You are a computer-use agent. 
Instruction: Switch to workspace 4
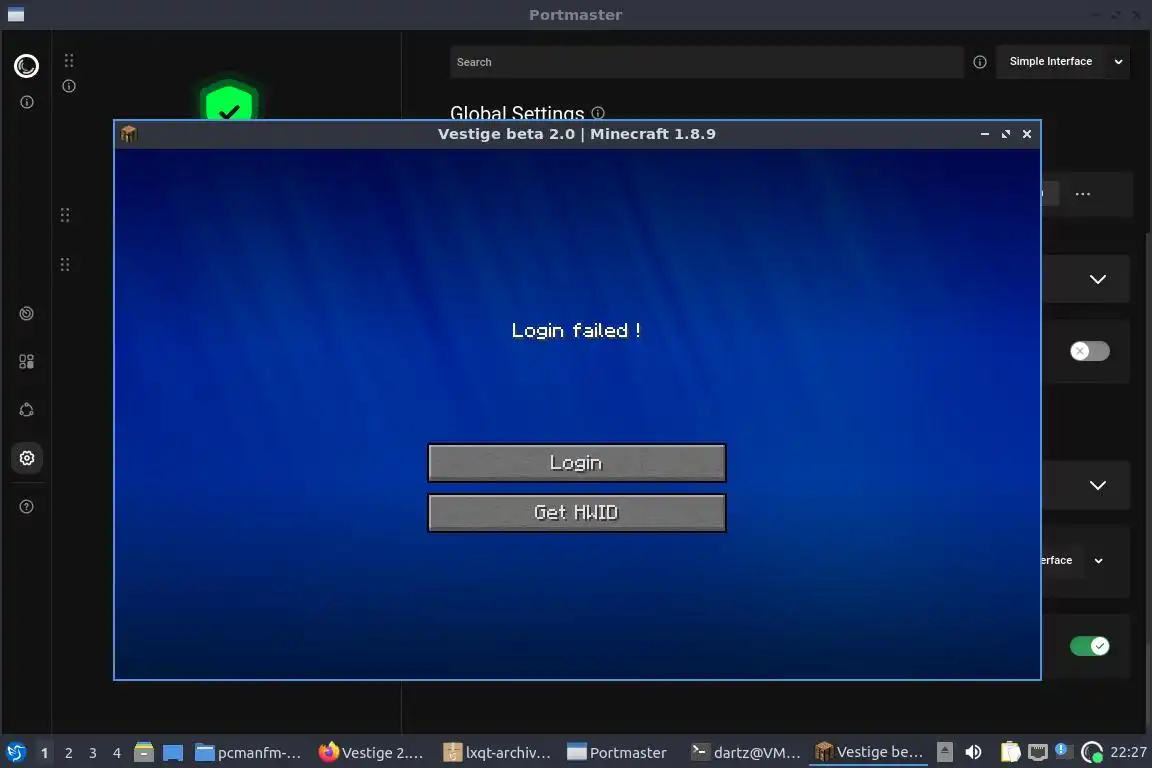point(117,753)
